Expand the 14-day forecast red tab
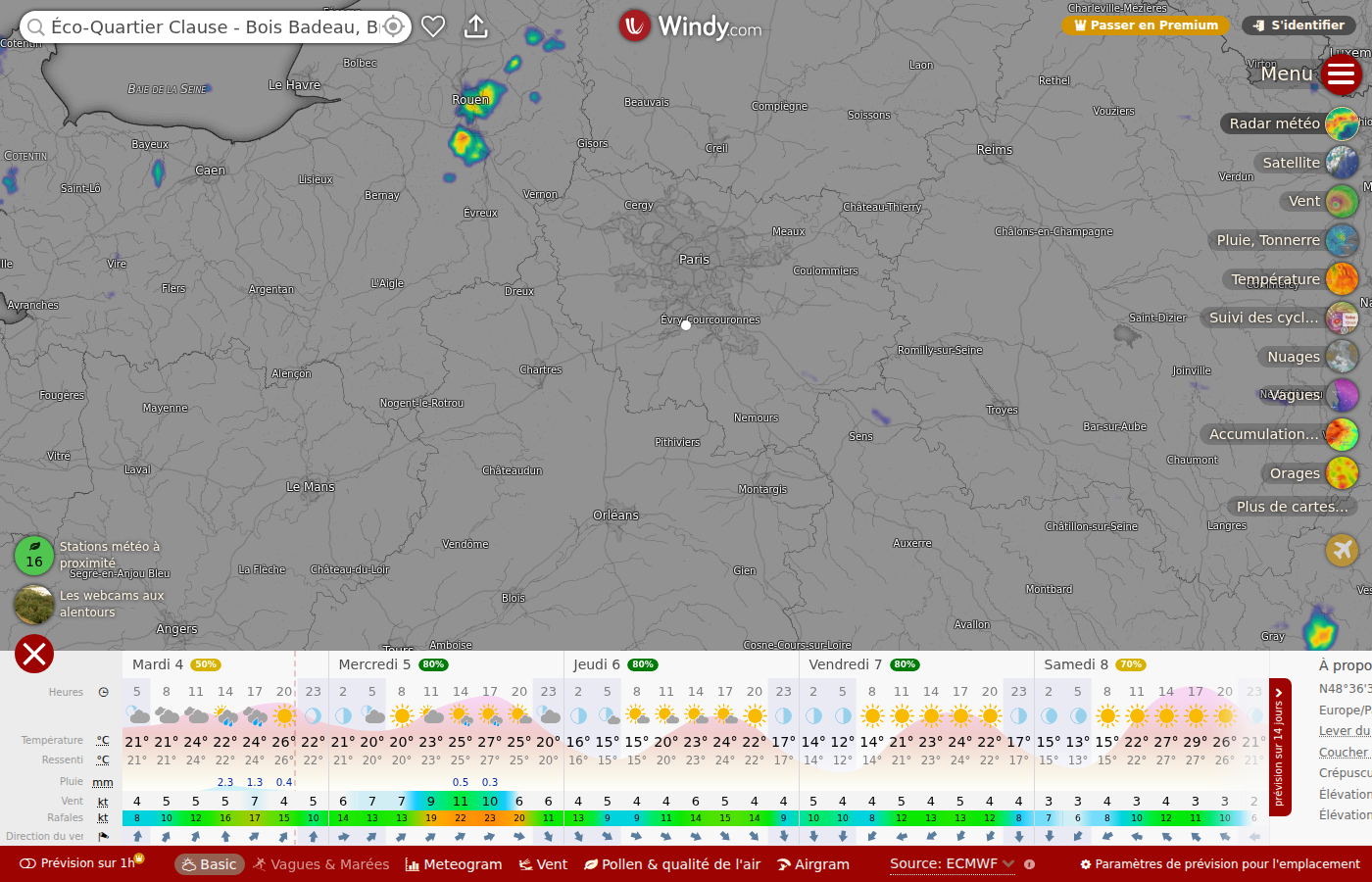 click(x=1280, y=747)
